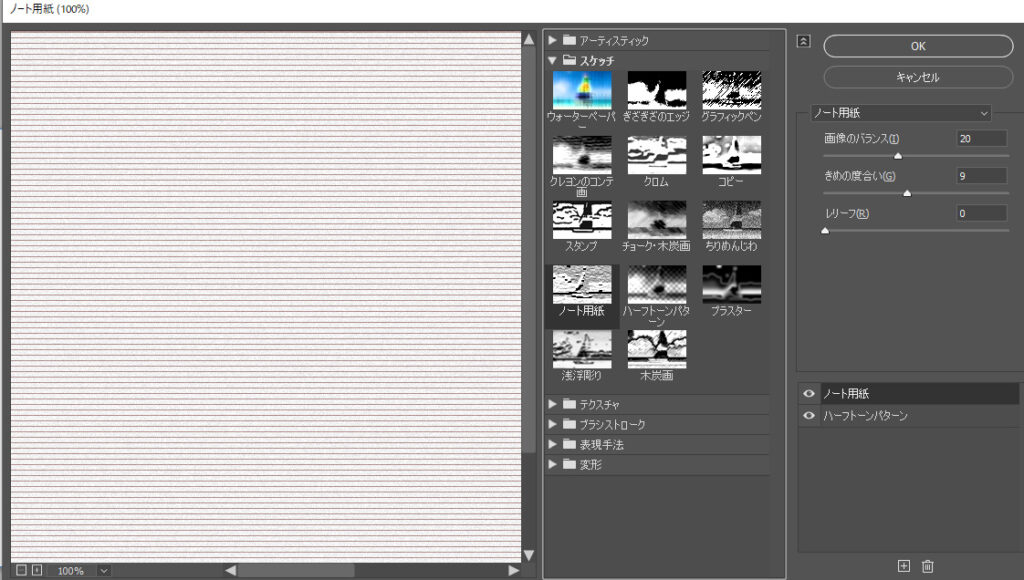Click the 画像のバランス slider handle
This screenshot has width=1024, height=580.
[x=897, y=156]
